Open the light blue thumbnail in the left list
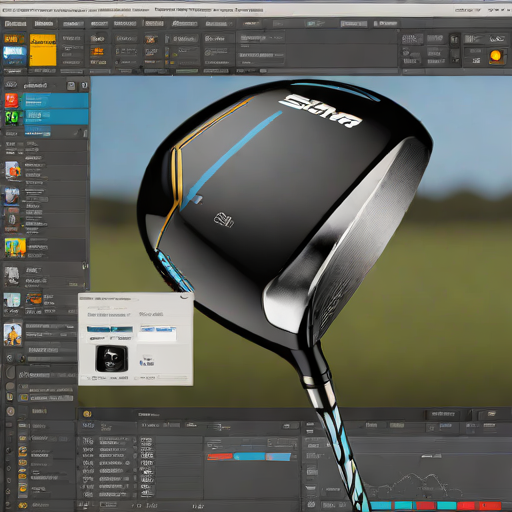 point(12,300)
